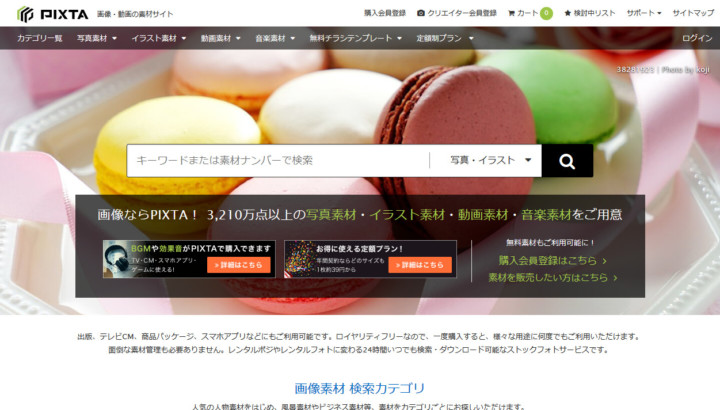Open the サイトマップ link

[x=693, y=13]
